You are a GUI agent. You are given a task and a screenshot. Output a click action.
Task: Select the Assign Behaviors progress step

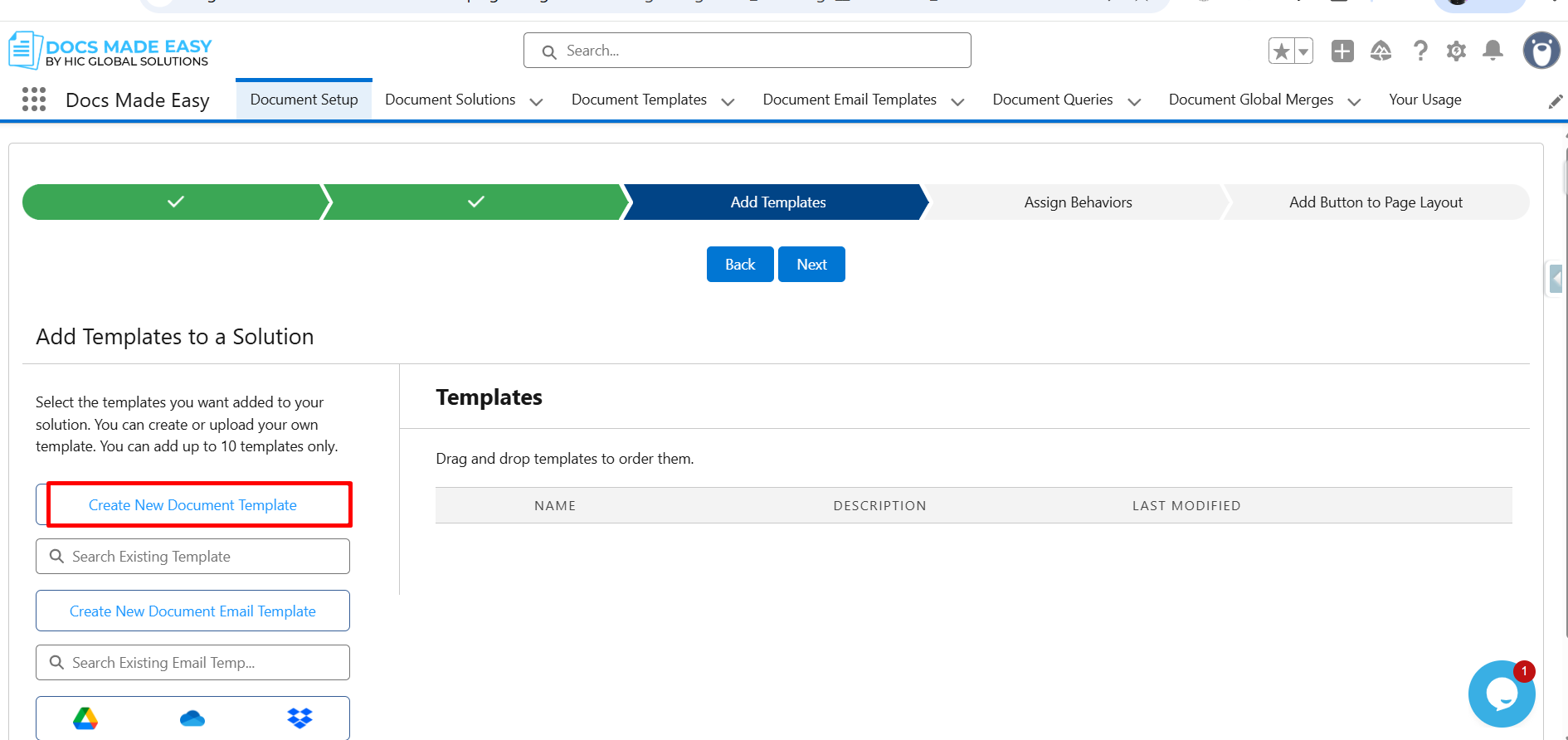1077,202
